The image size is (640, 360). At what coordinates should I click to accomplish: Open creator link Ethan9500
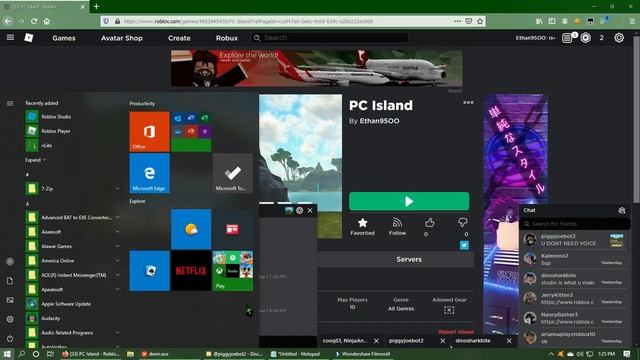click(x=379, y=121)
